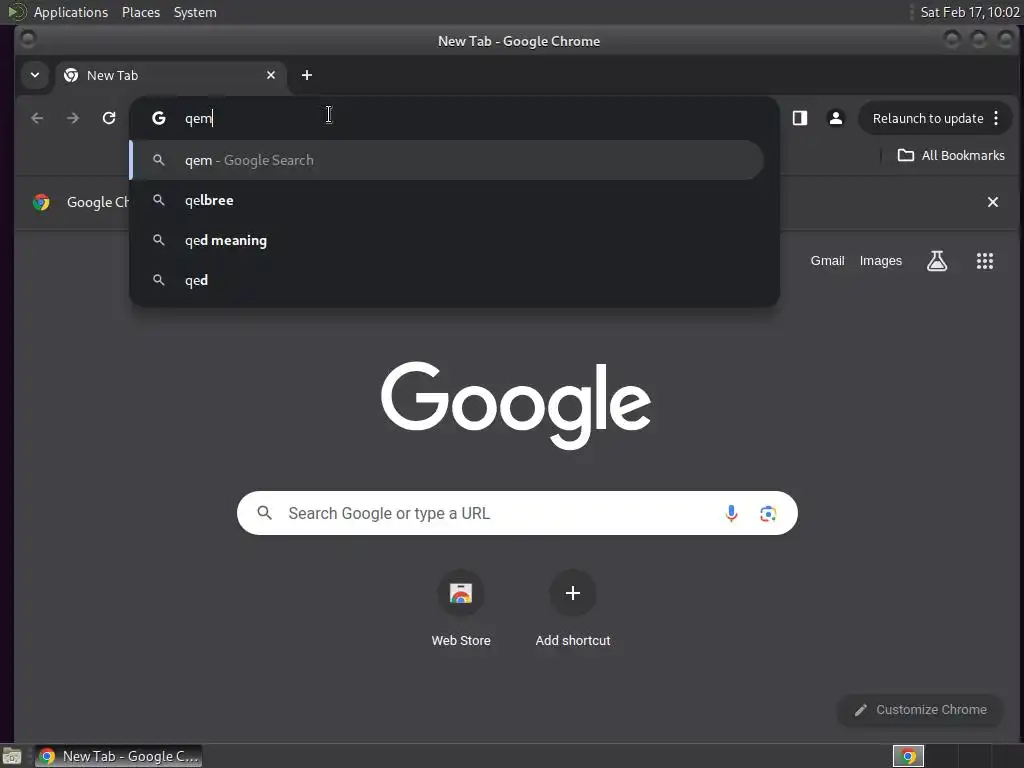
Task: Click the Search Google or type a URL box
Action: pos(517,513)
